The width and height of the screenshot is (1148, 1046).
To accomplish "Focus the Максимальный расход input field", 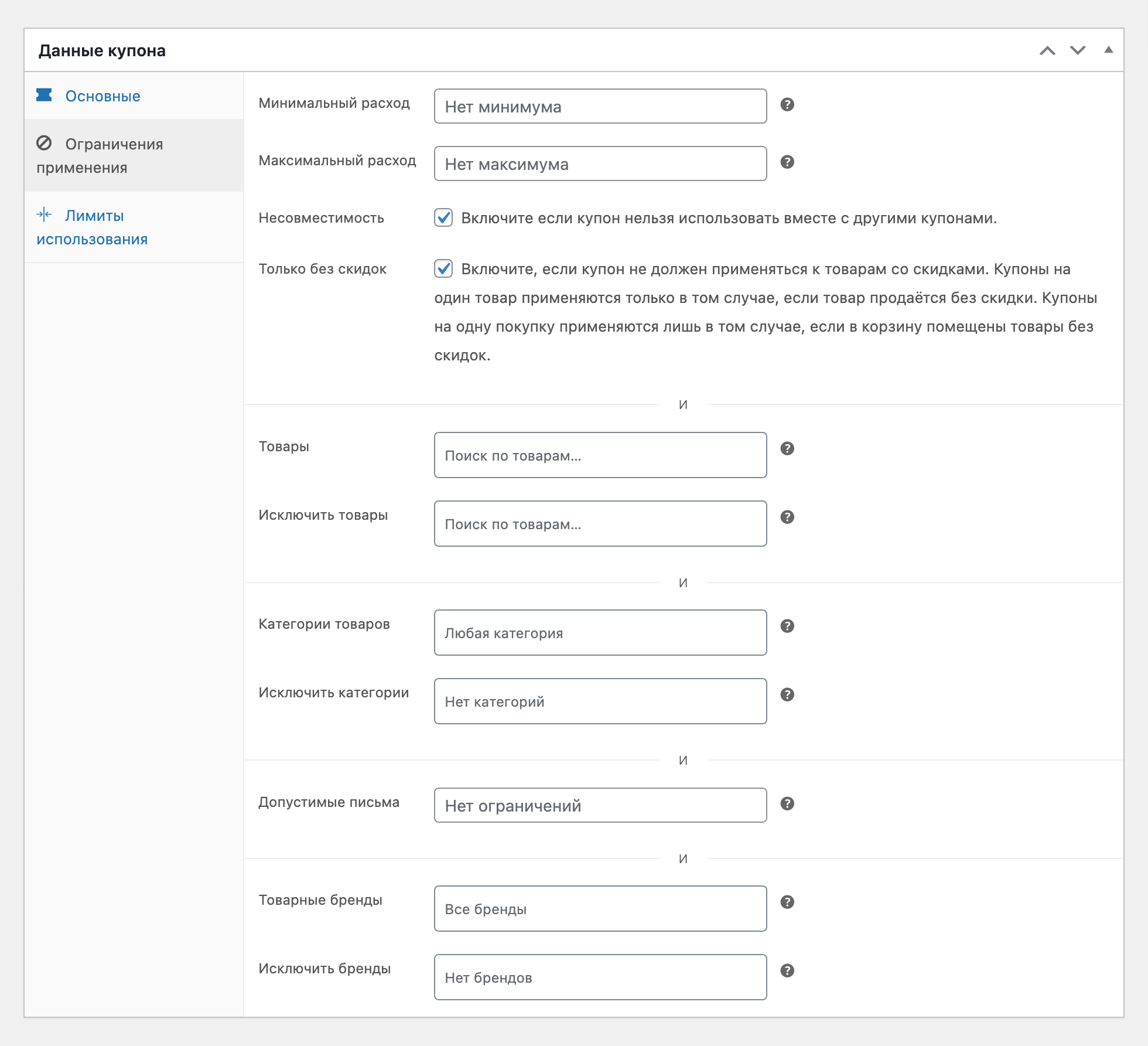I will click(x=600, y=163).
